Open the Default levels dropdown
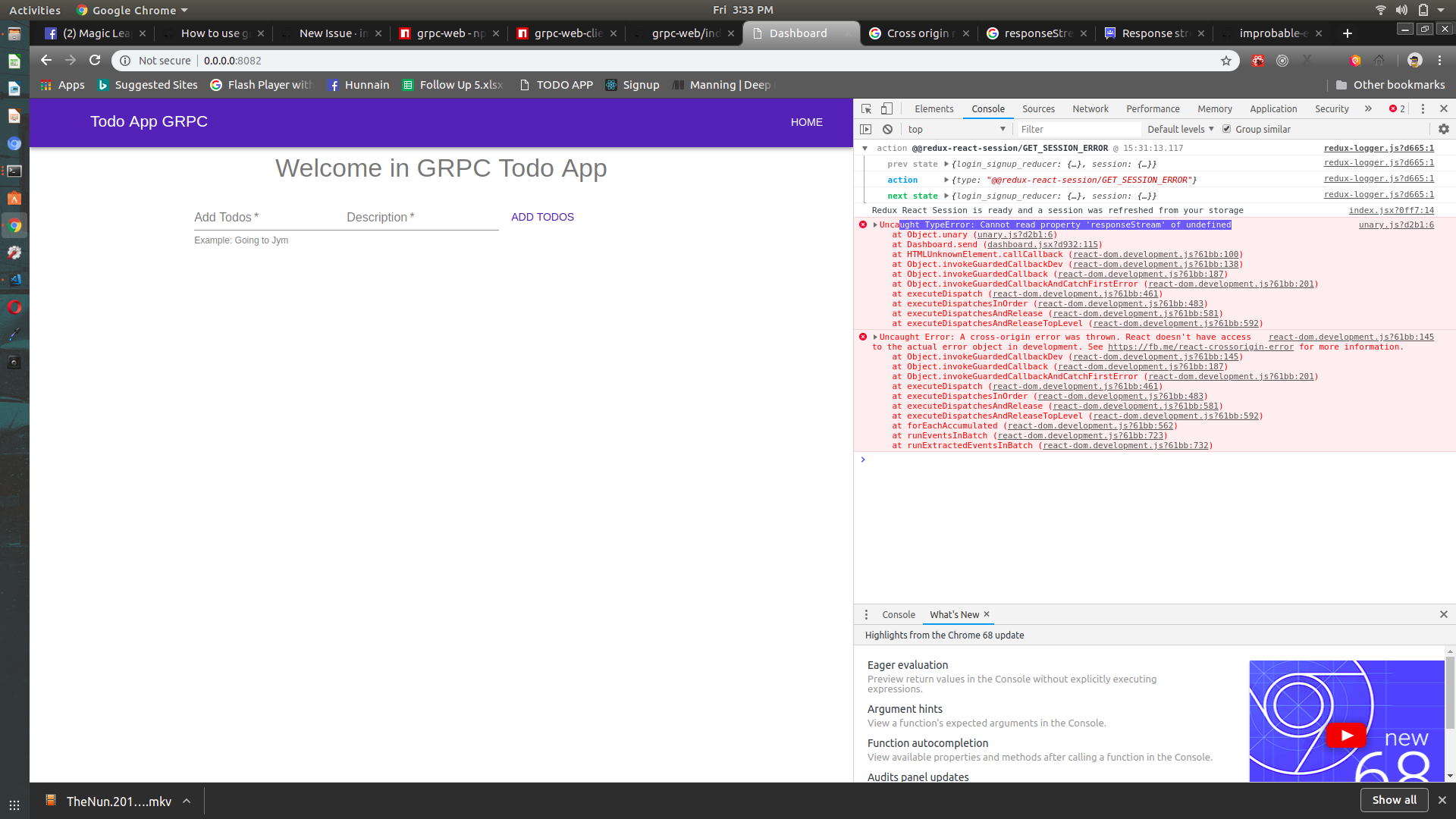Viewport: 1456px width, 819px height. [1179, 129]
